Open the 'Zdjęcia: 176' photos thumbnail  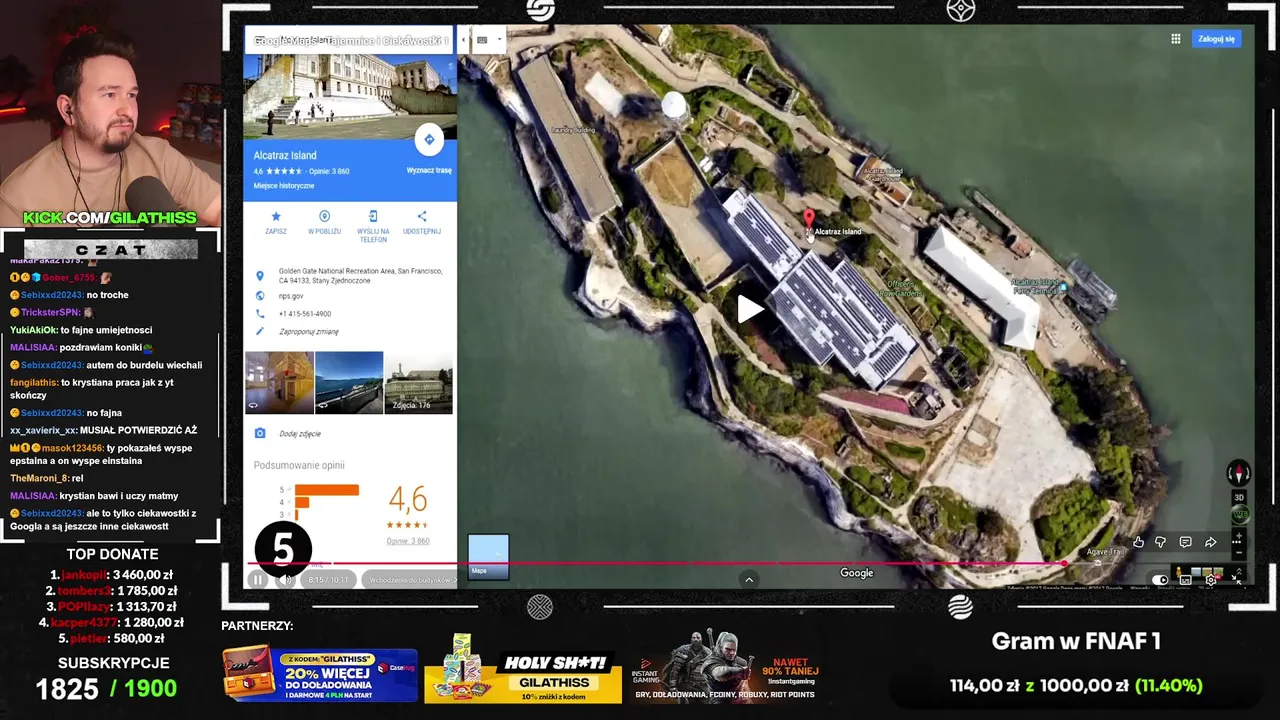tap(418, 382)
